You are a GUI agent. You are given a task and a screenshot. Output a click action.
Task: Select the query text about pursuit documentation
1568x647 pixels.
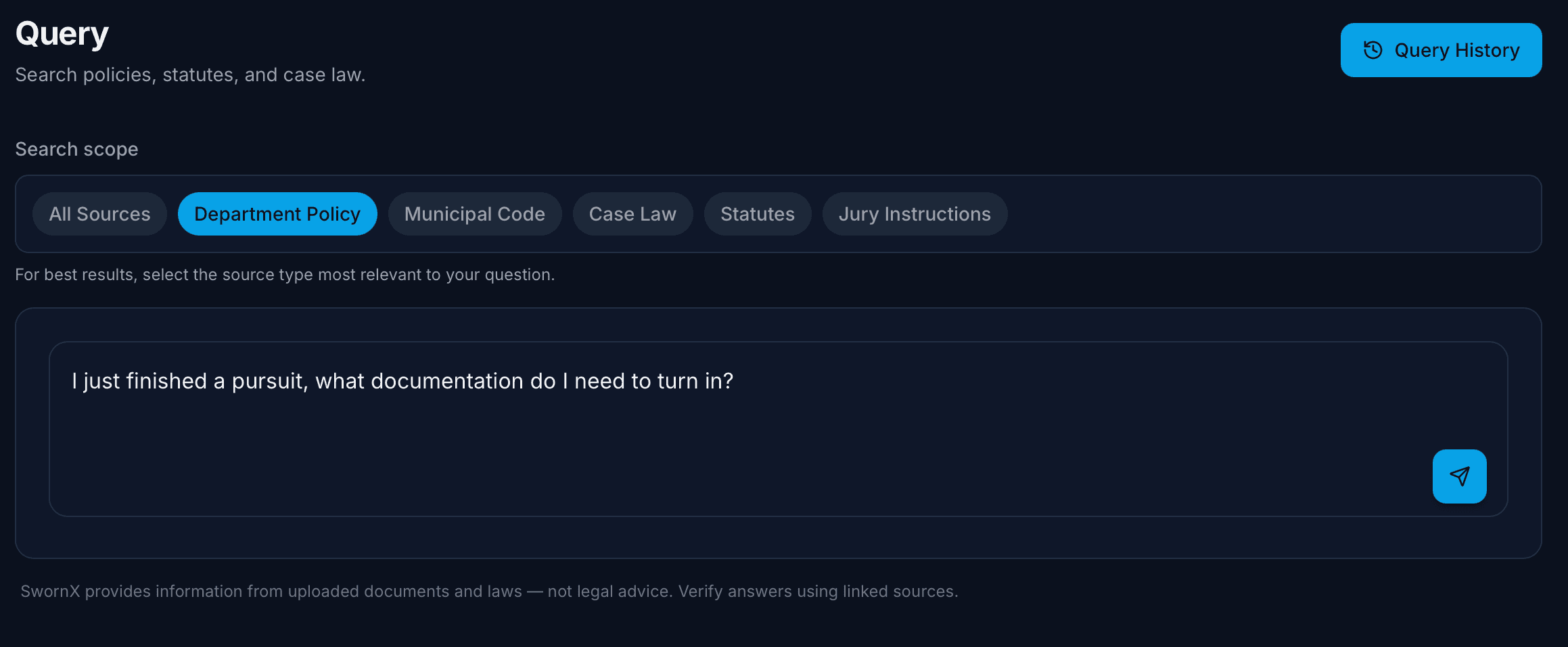coord(402,381)
